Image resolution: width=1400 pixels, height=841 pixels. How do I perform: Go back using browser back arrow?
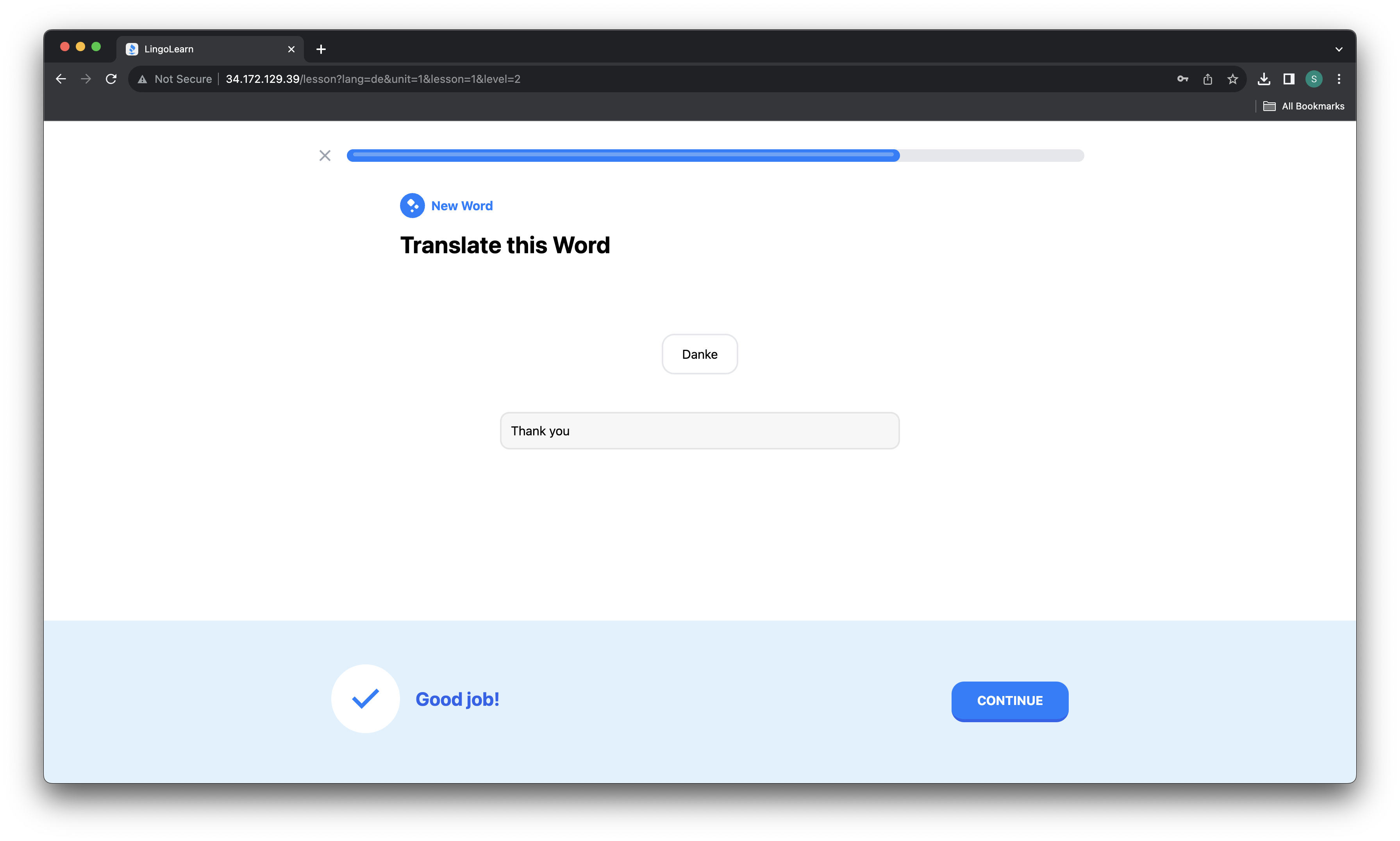pyautogui.click(x=61, y=79)
